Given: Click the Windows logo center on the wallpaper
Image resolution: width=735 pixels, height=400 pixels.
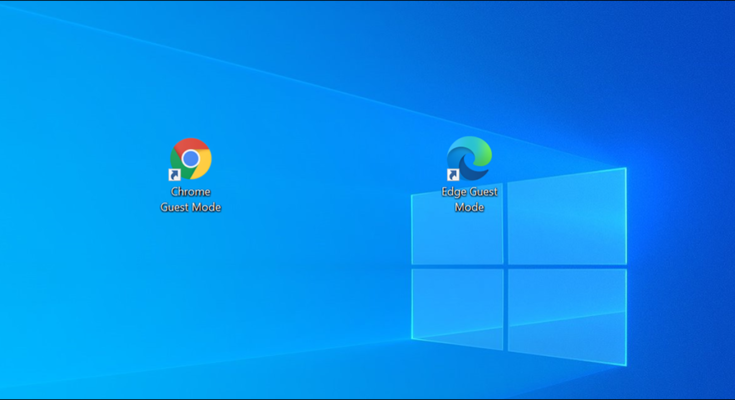Looking at the screenshot, I should coord(507,266).
